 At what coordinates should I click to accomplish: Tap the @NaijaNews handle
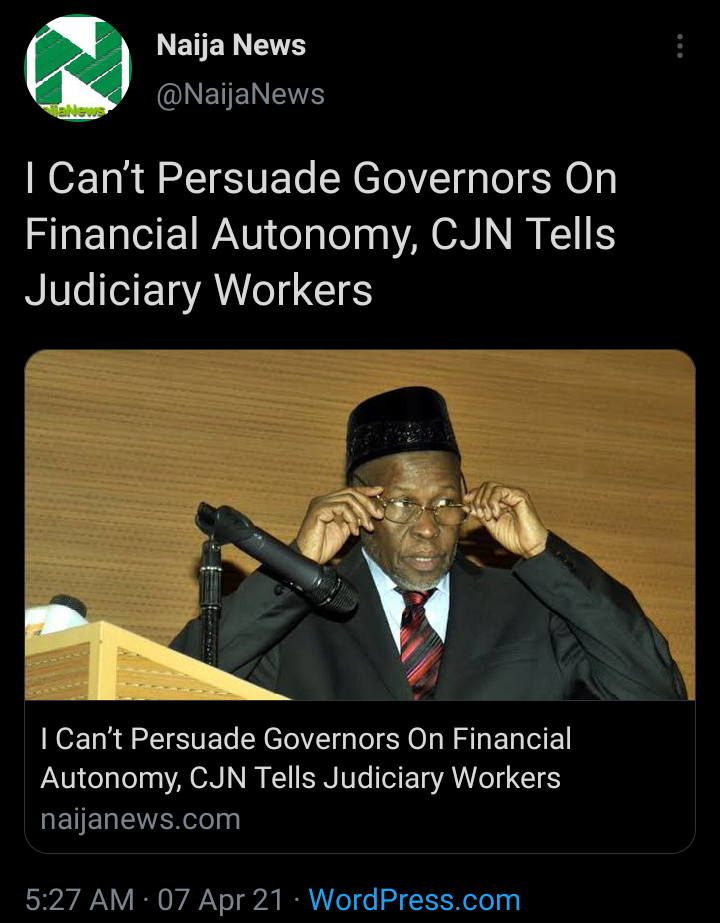(240, 94)
